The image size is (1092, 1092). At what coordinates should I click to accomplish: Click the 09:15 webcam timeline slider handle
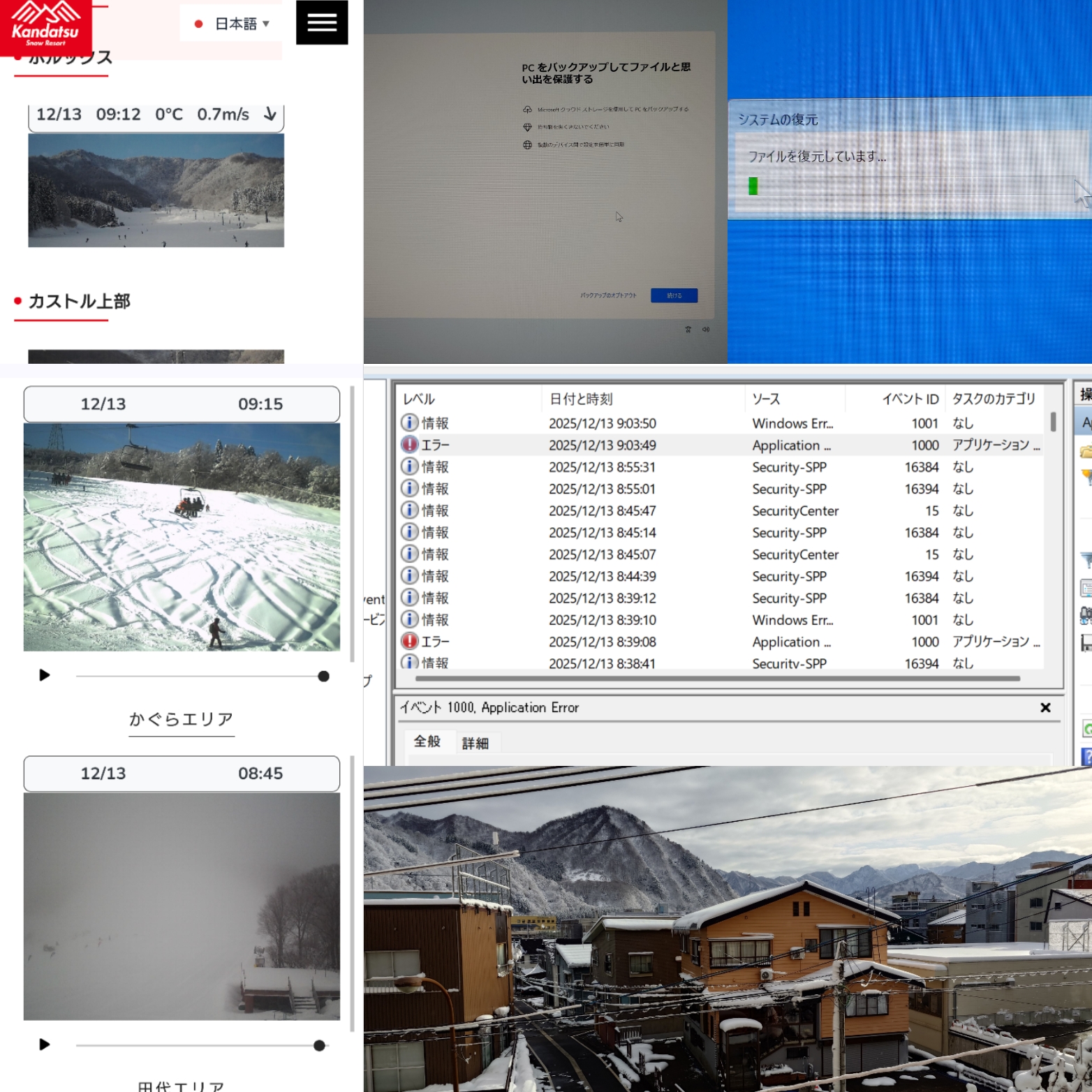(323, 676)
